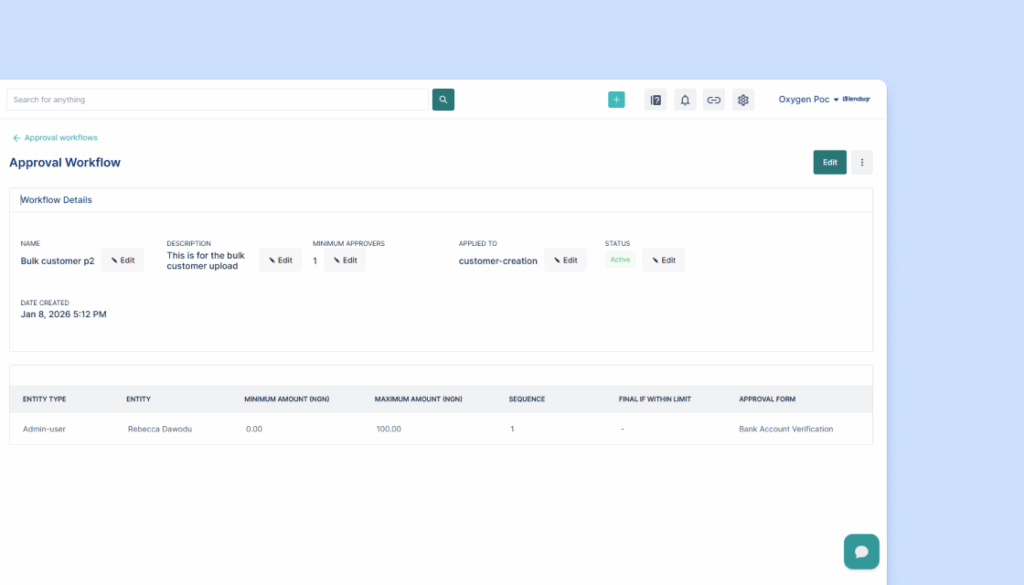This screenshot has height=585, width=1024.
Task: Open the help guide book icon
Action: (x=656, y=99)
